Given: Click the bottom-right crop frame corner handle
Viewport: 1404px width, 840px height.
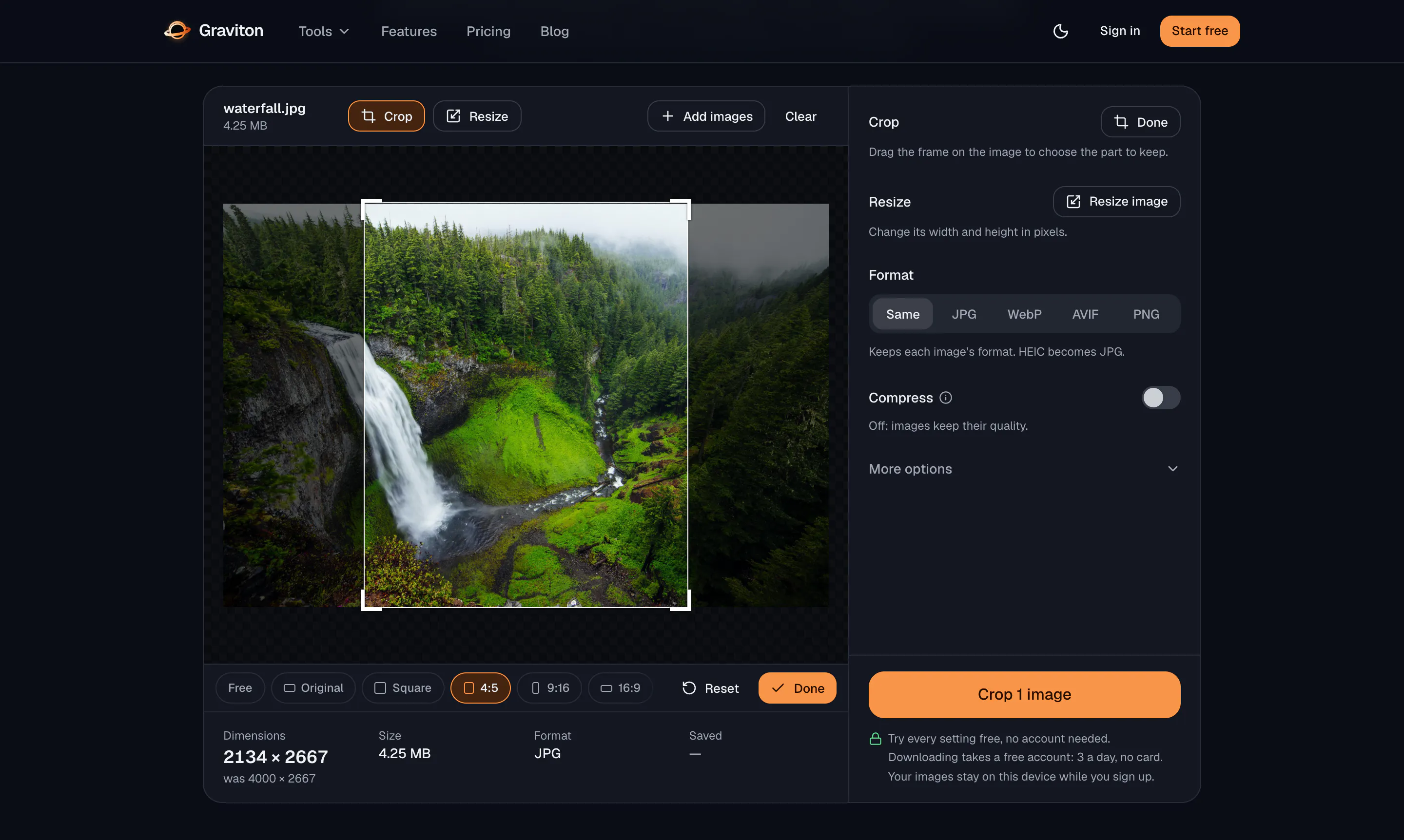Looking at the screenshot, I should [x=681, y=601].
